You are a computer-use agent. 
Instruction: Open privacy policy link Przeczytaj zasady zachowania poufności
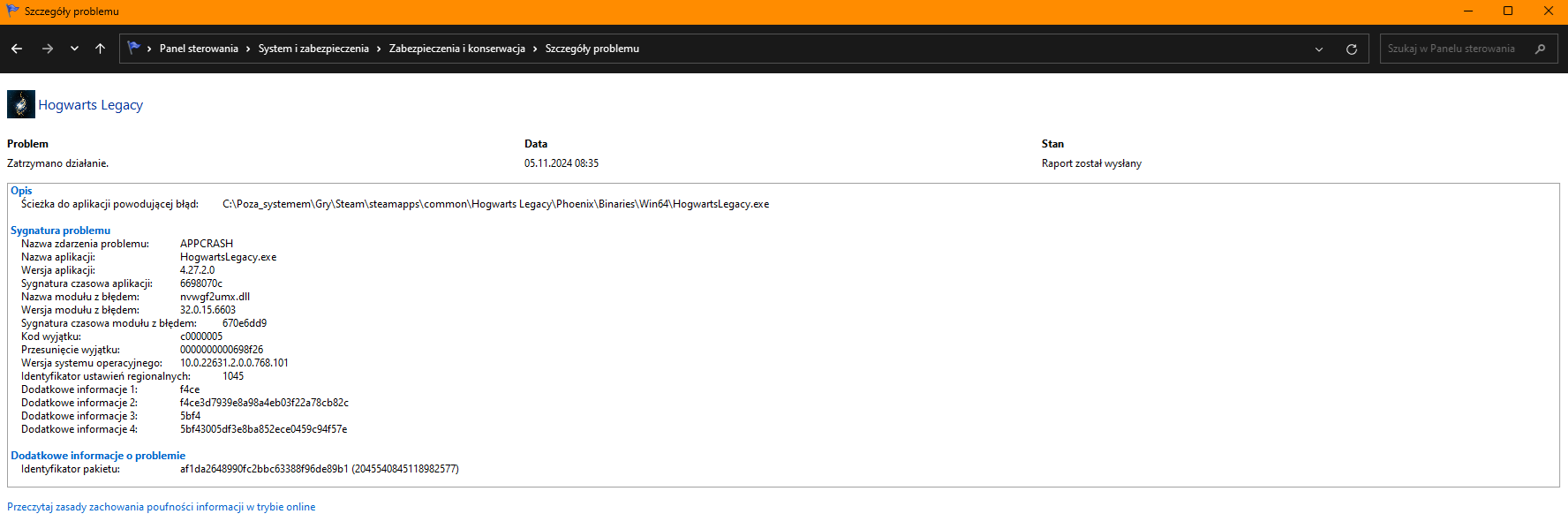pyautogui.click(x=162, y=507)
